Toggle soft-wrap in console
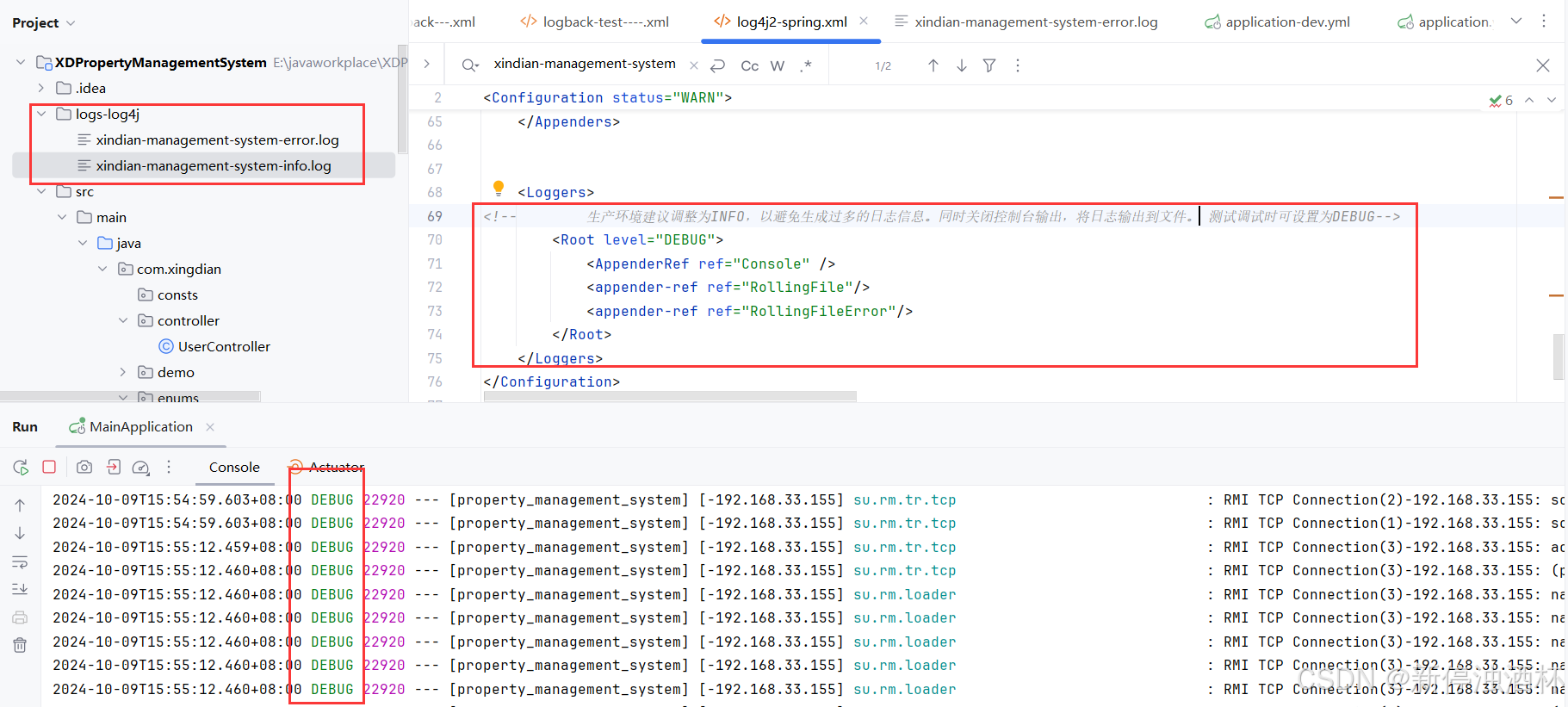 point(20,562)
